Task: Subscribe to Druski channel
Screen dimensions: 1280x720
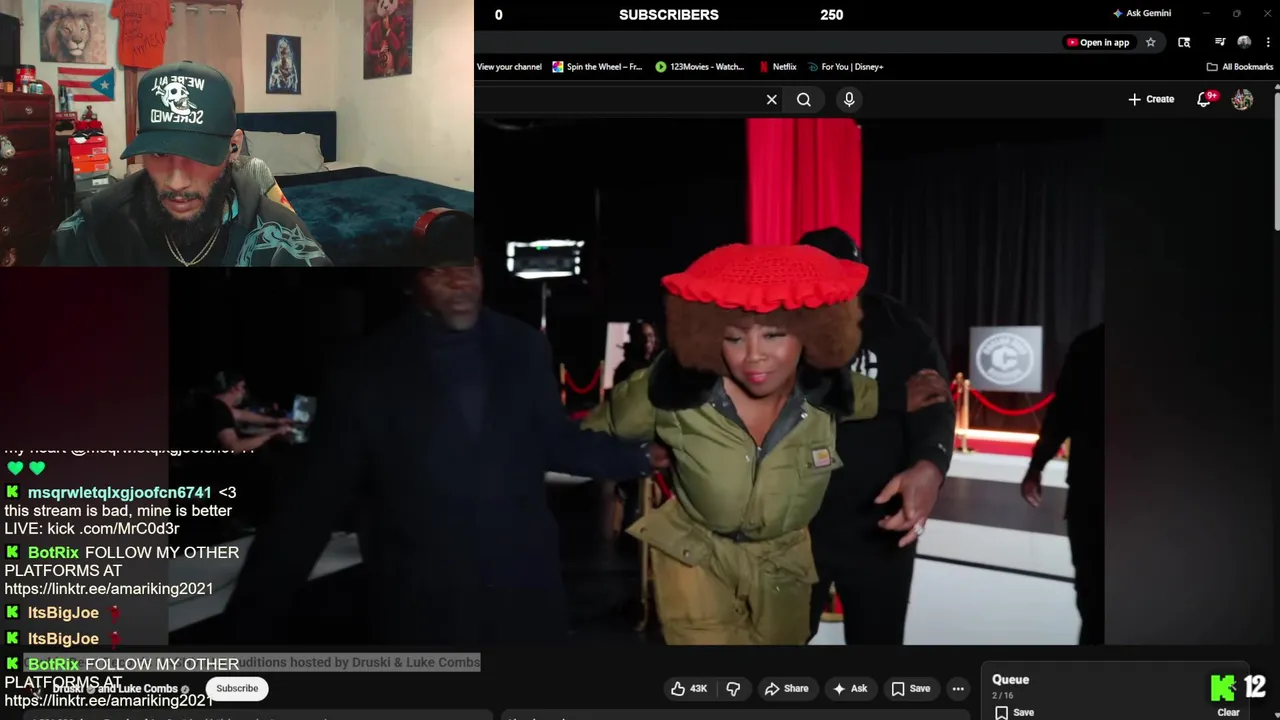Action: point(237,688)
